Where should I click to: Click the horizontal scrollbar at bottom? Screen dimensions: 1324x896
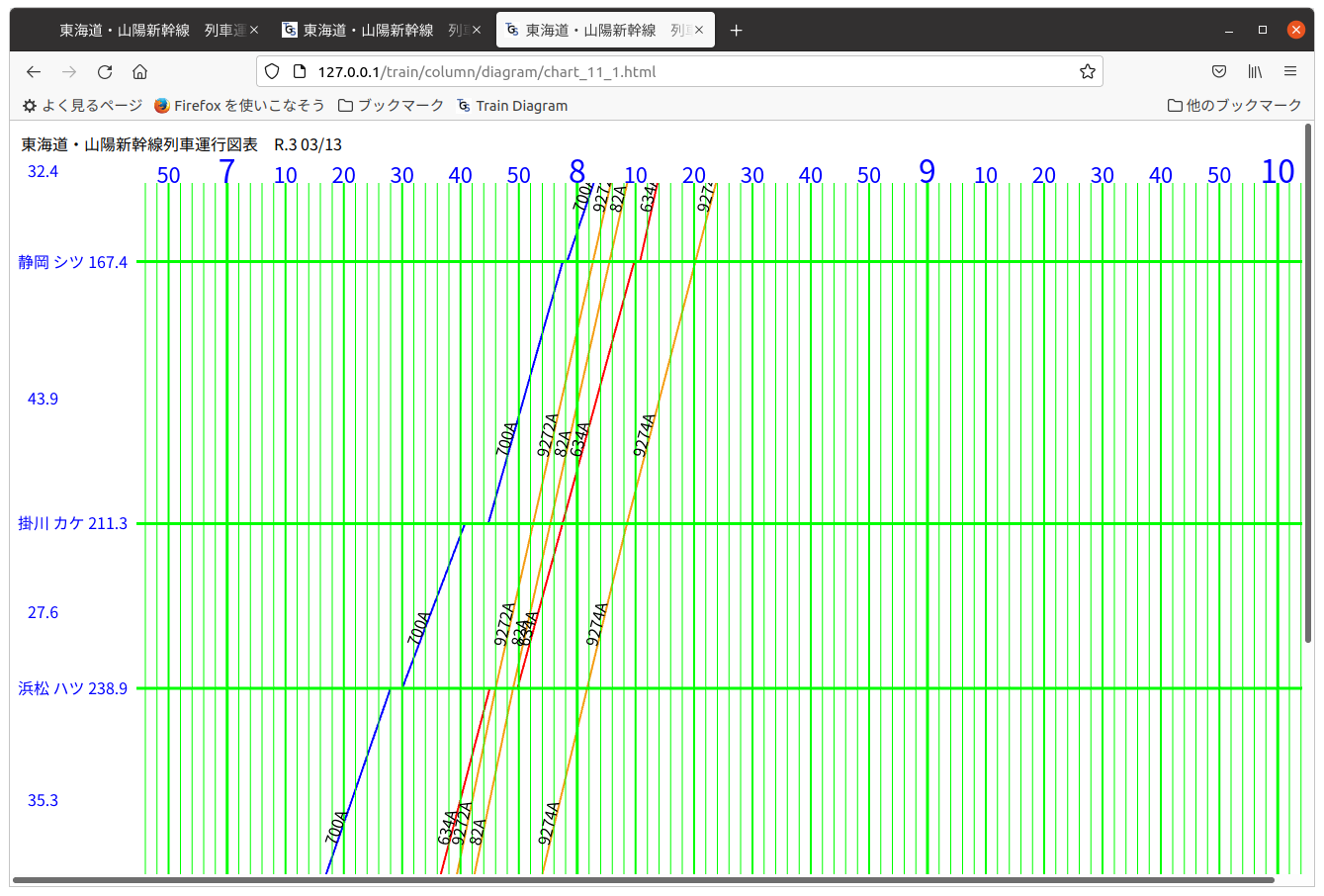pyautogui.click(x=643, y=880)
